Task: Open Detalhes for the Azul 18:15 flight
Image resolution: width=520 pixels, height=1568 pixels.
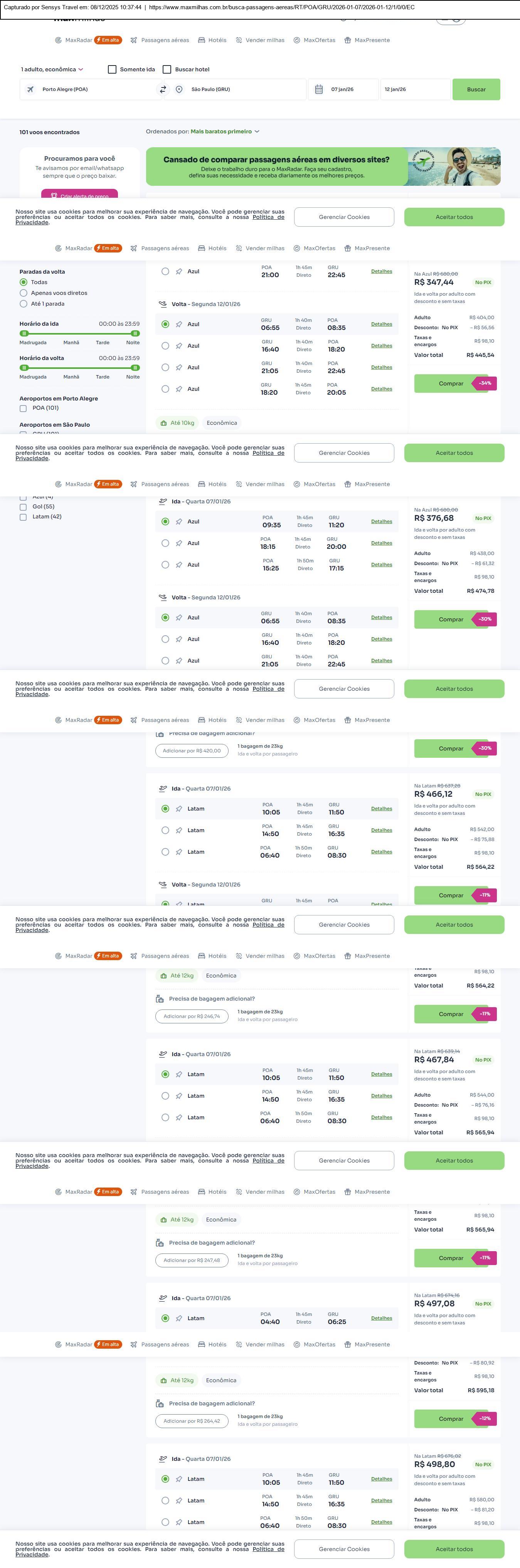Action: point(381,543)
